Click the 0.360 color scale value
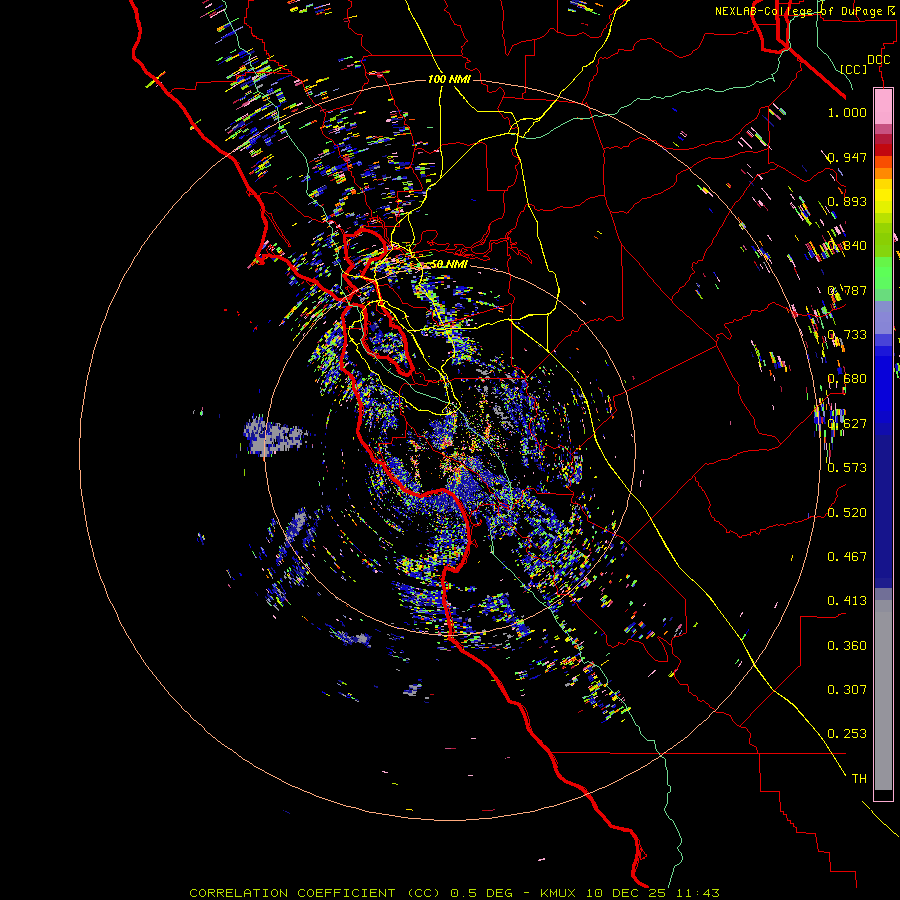This screenshot has height=900, width=900. (x=847, y=645)
